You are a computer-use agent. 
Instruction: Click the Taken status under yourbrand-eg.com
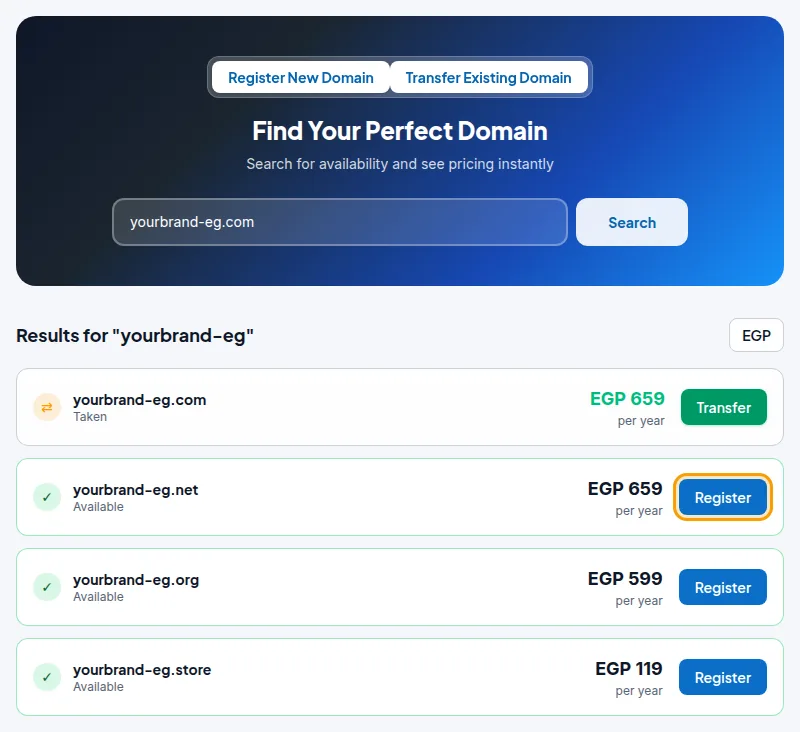click(90, 417)
